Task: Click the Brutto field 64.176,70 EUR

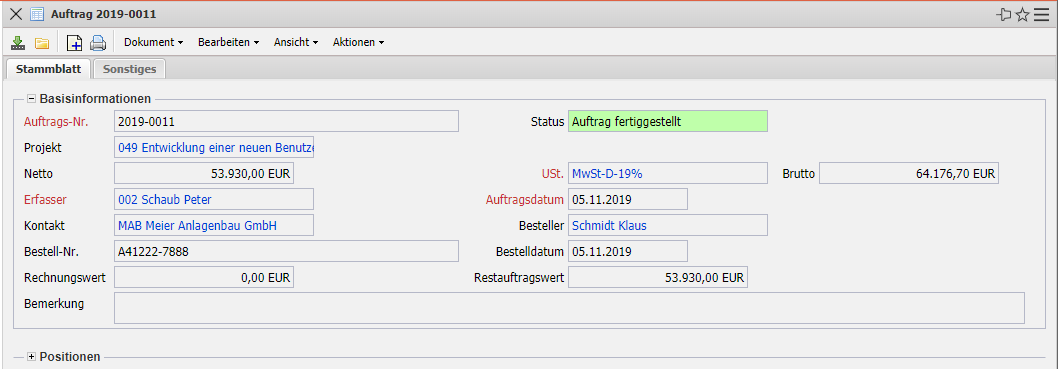Action: 909,173
